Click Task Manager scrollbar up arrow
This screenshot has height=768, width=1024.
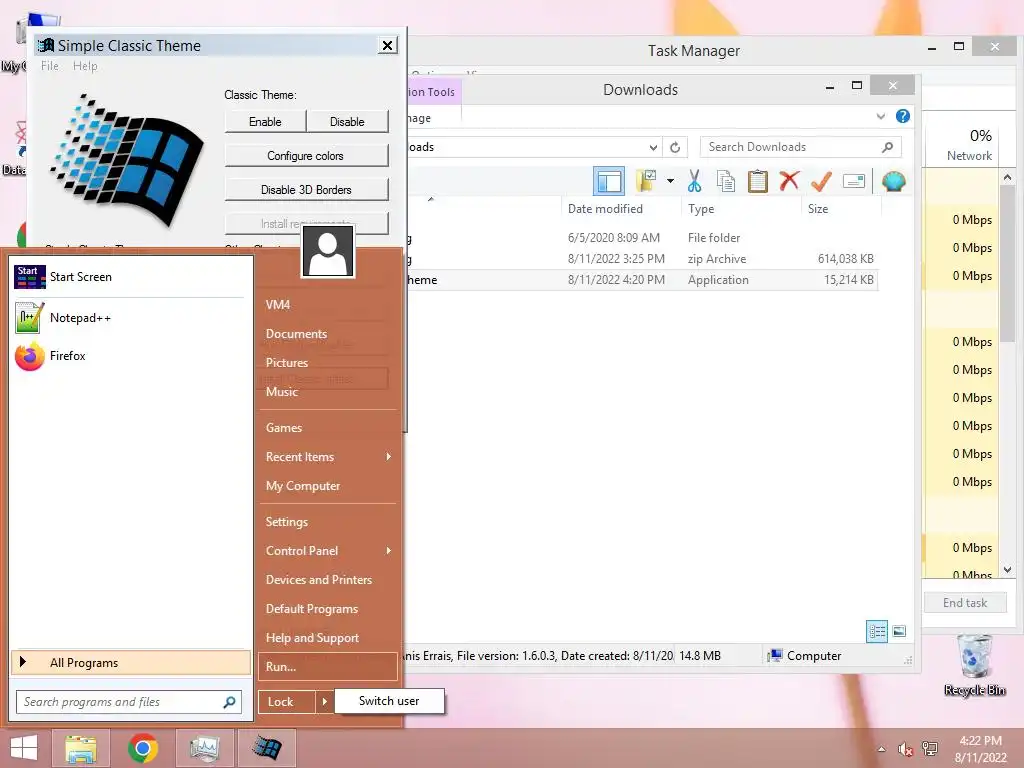pyautogui.click(x=1008, y=177)
